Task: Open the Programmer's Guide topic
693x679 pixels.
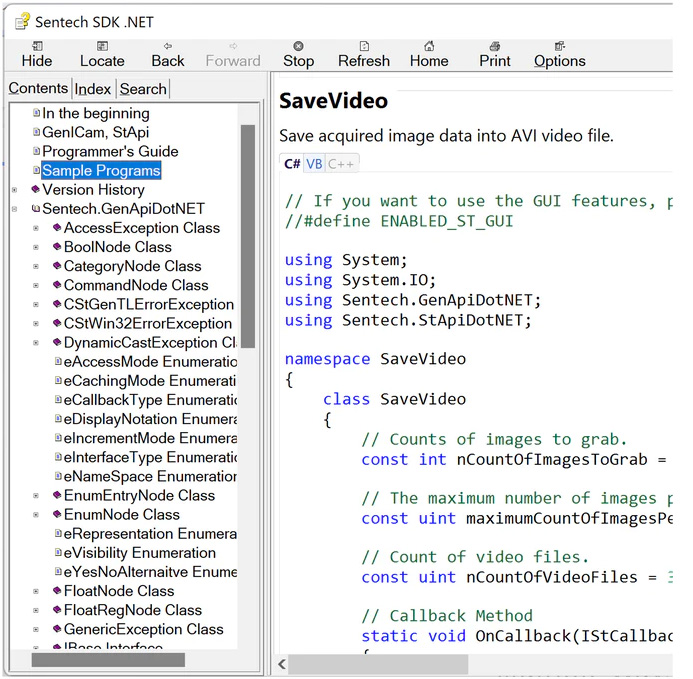Action: 110,152
